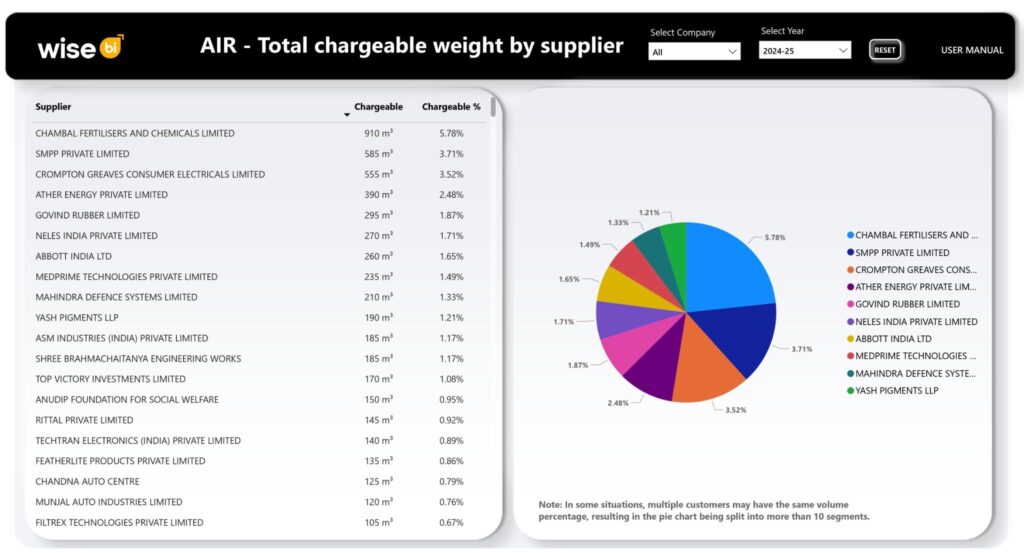1024x553 pixels.
Task: Click the pink Govind Rubber legend marker
Action: pyautogui.click(x=850, y=304)
